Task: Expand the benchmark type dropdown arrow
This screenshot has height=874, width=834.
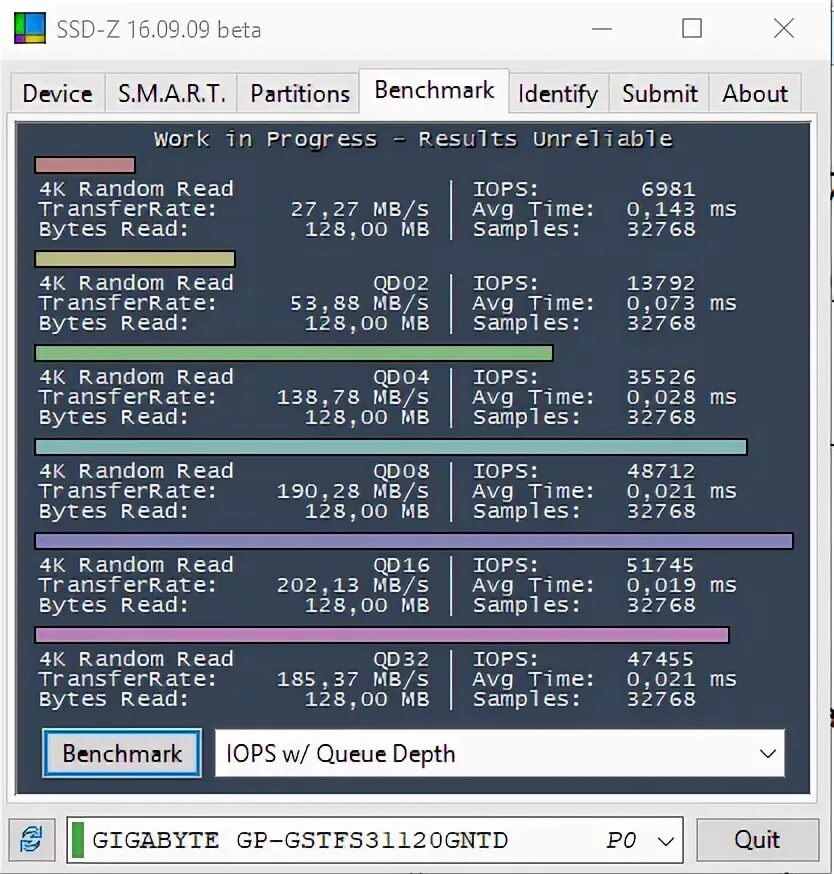Action: pos(768,754)
